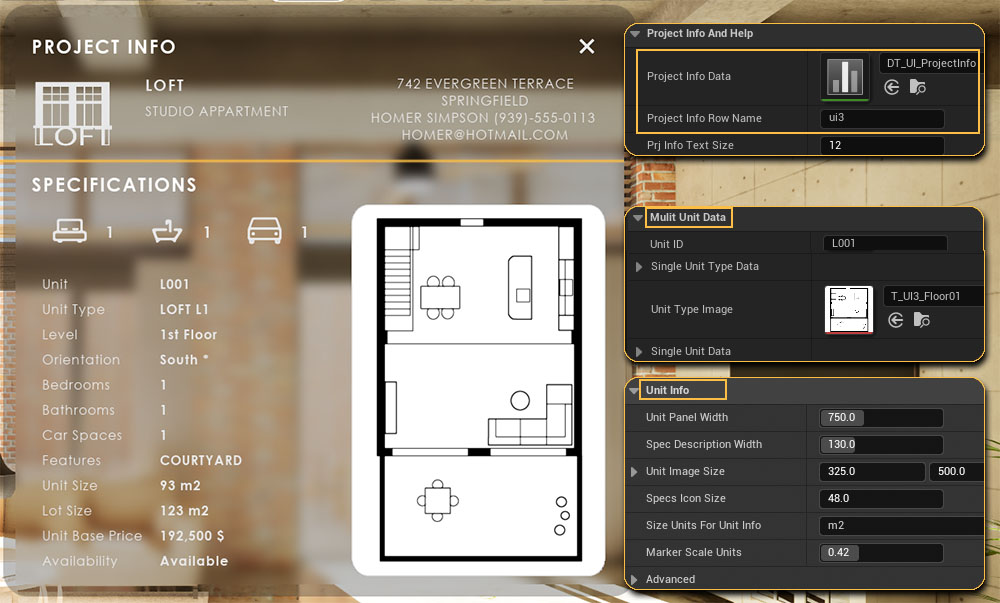
Task: Use selected asset arrow for Project Info Data
Action: 893,88
